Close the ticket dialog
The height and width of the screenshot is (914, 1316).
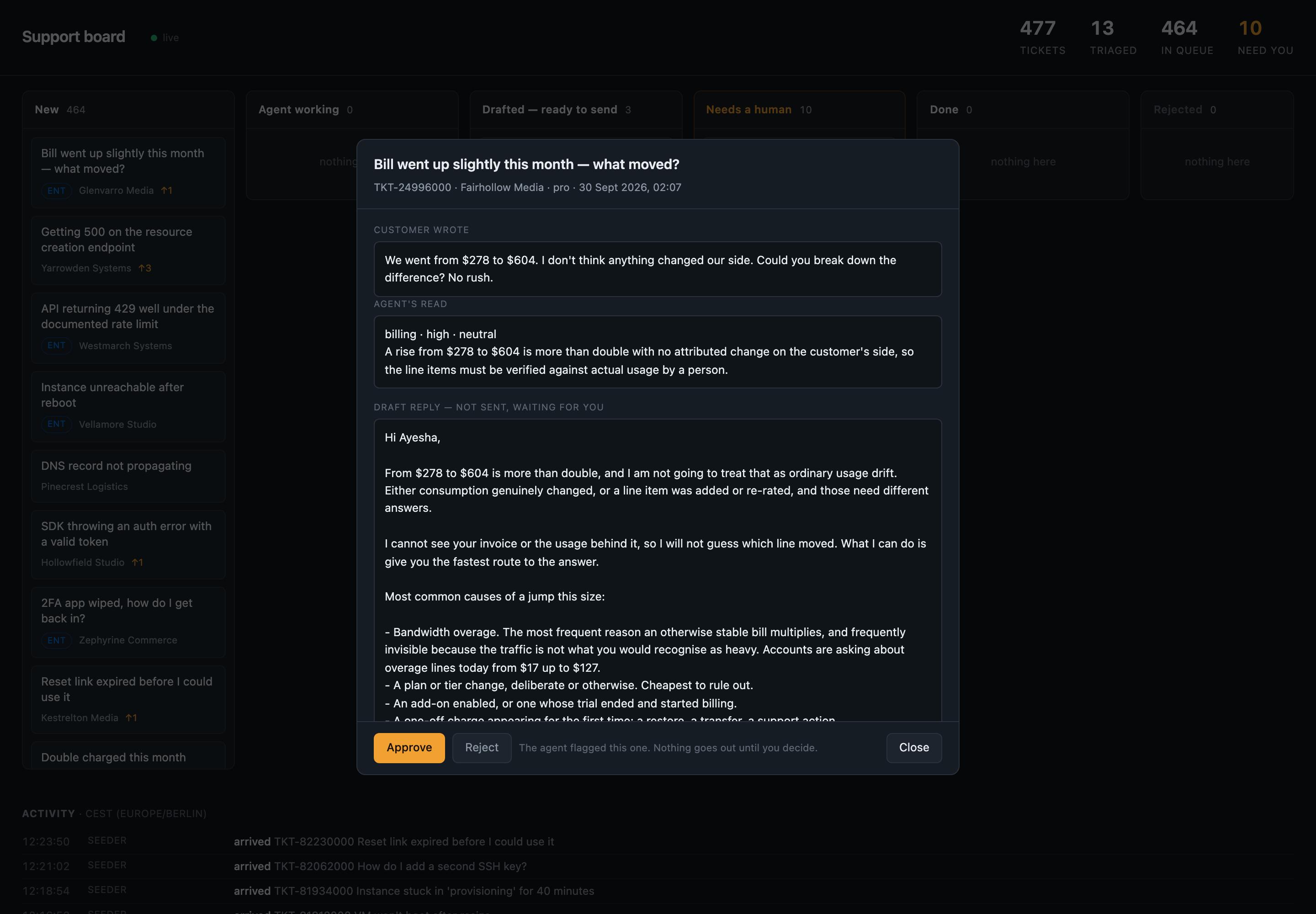(x=913, y=747)
